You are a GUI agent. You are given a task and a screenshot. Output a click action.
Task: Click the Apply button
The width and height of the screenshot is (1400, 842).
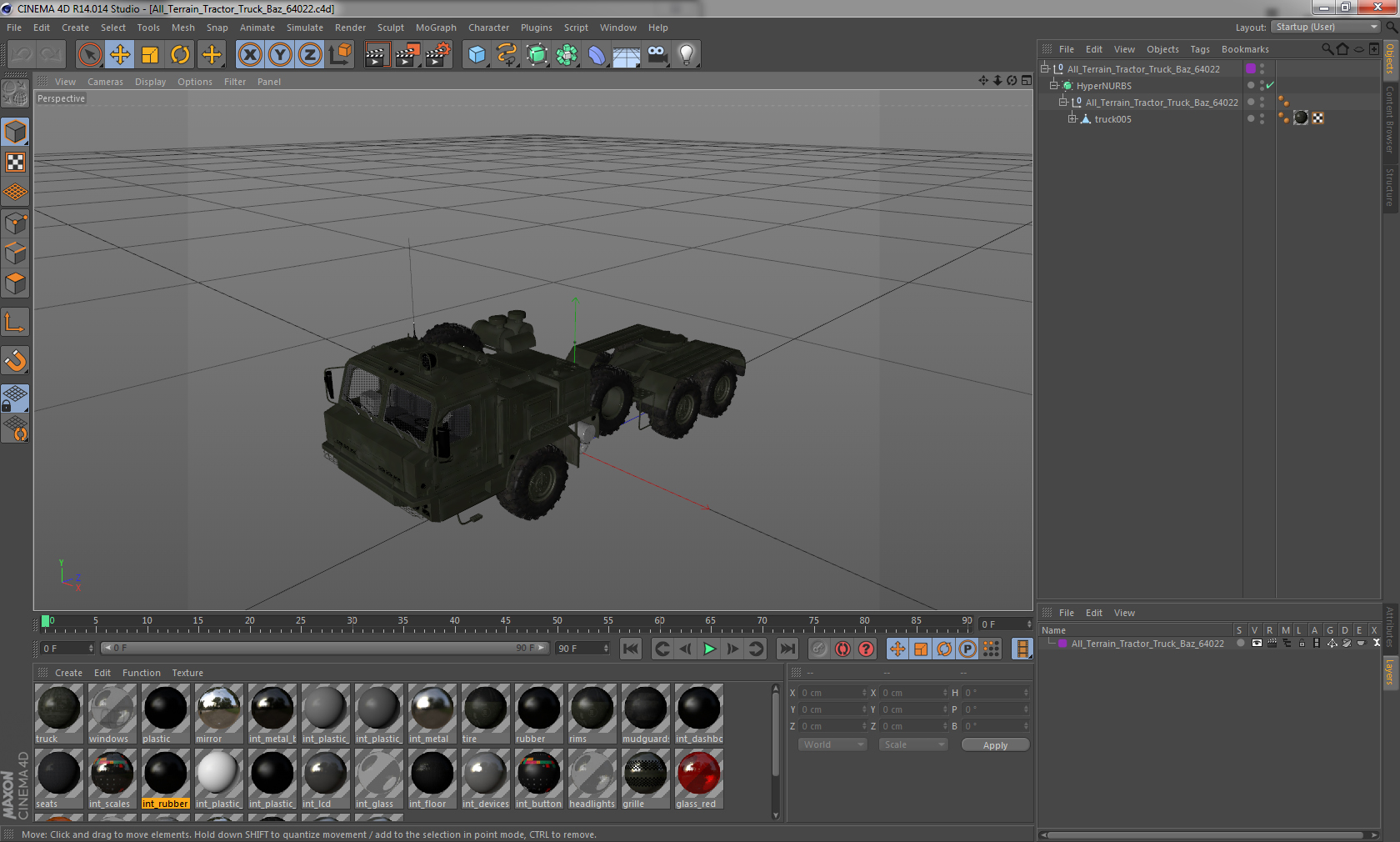click(995, 745)
